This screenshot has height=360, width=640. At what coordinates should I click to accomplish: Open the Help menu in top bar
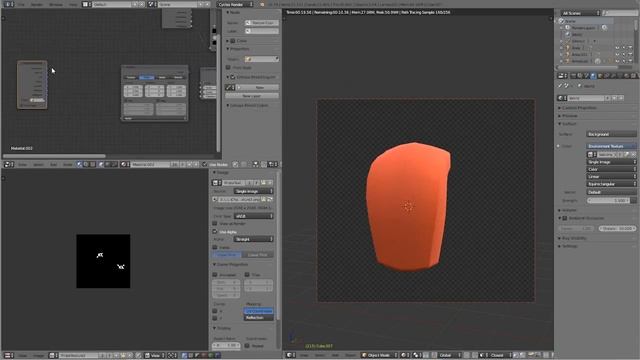[x=73, y=4]
